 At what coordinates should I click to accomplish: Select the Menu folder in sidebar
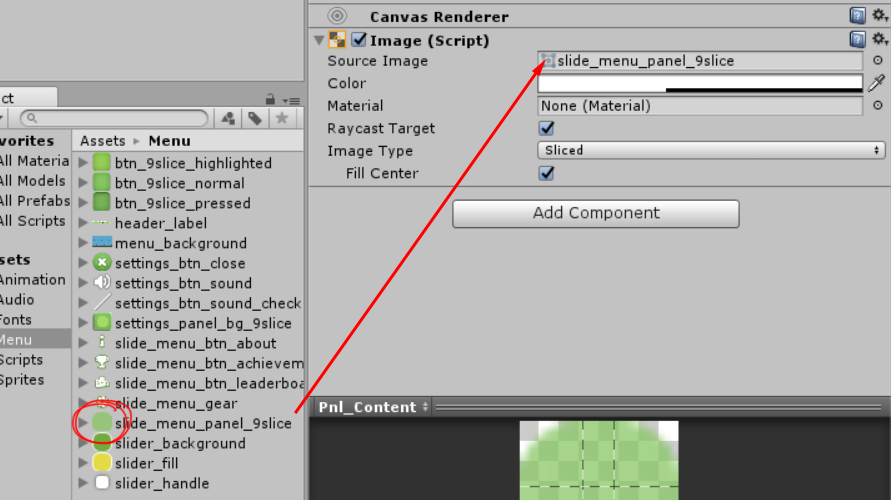(16, 340)
